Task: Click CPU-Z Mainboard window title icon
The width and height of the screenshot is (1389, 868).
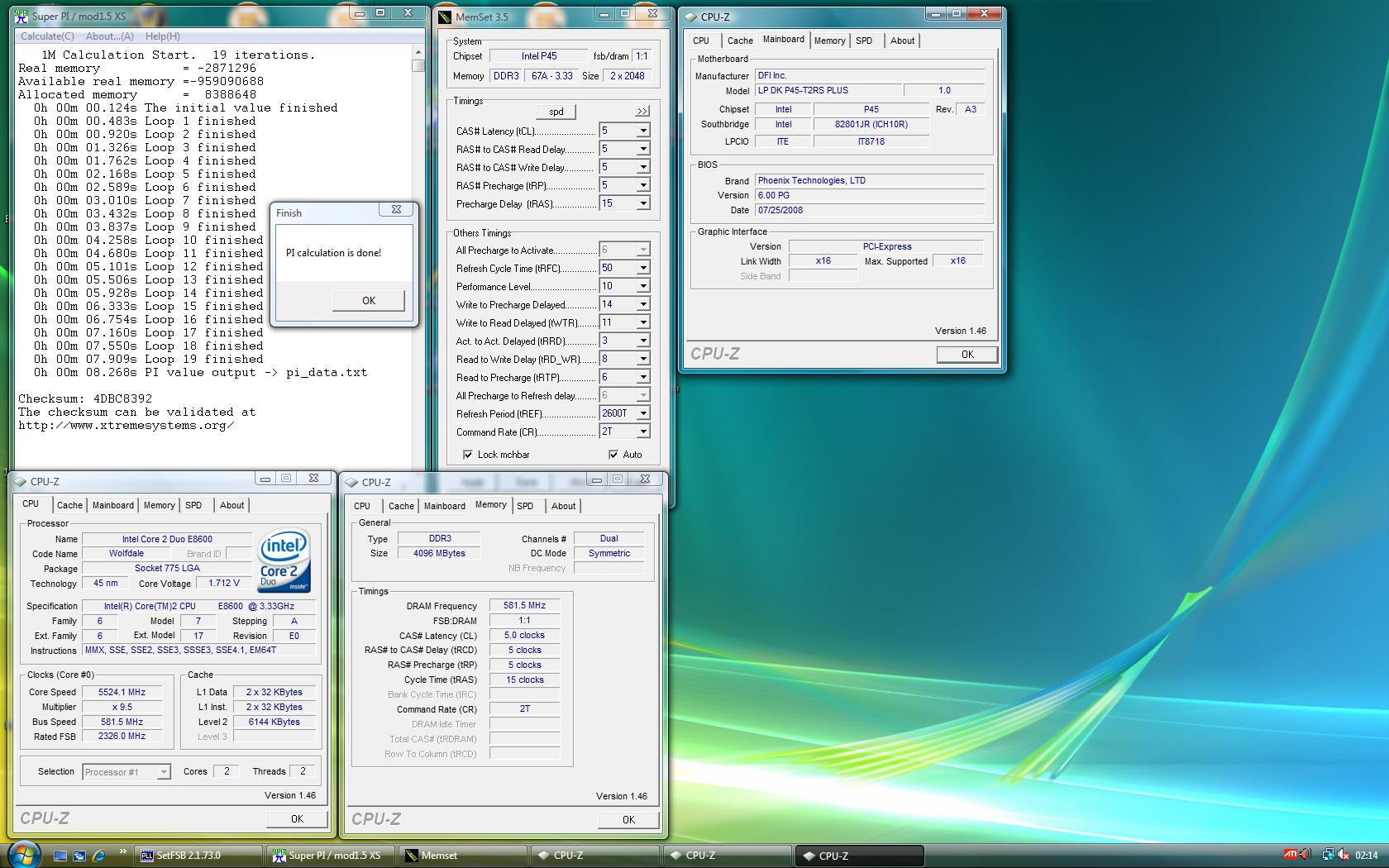Action: (x=690, y=17)
